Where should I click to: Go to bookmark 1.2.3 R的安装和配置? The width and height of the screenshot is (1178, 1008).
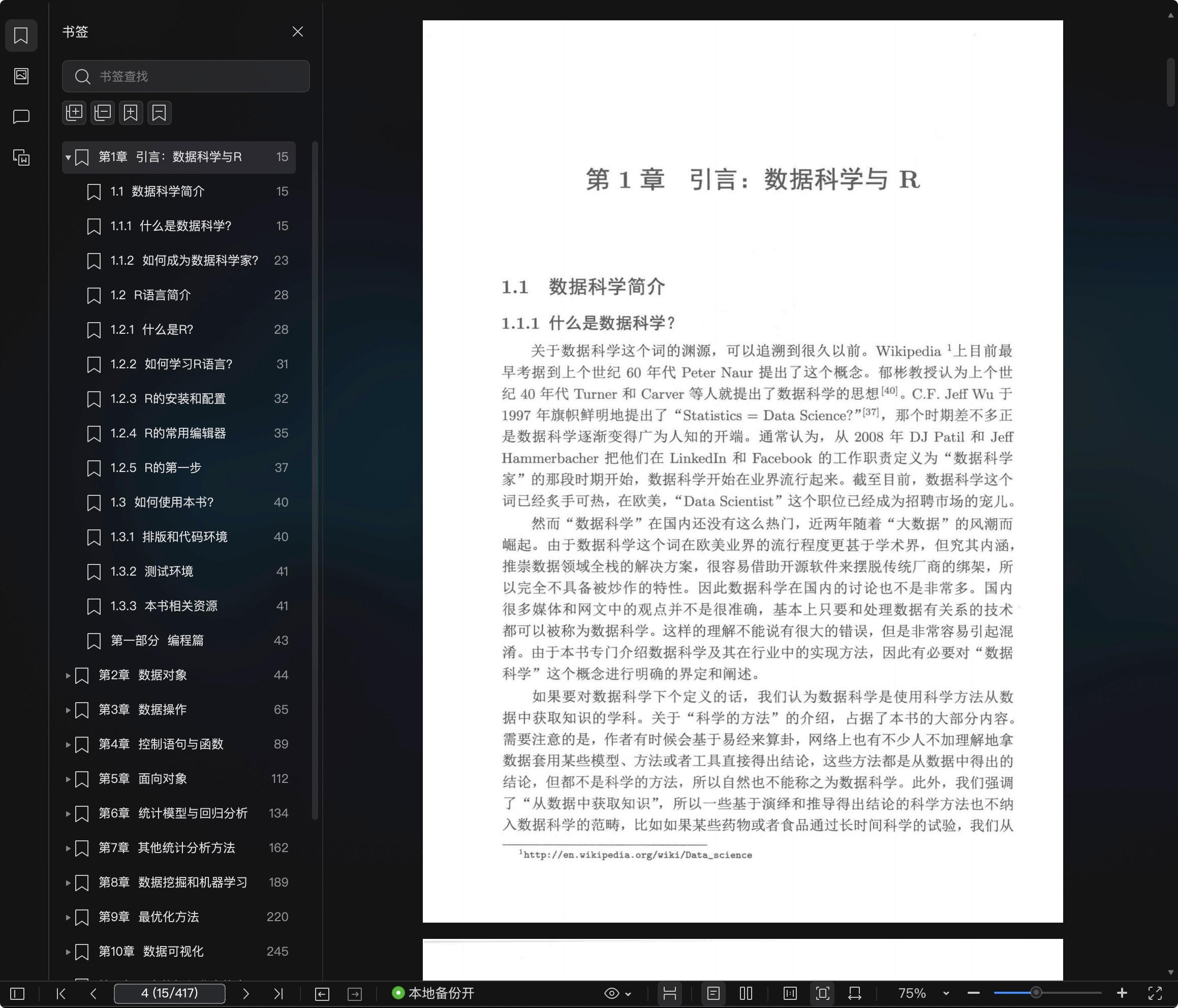click(x=179, y=398)
